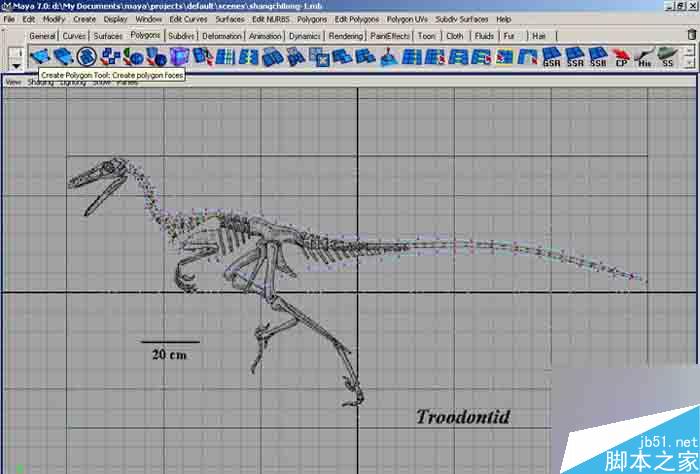This screenshot has width=700, height=474.
Task: Click the Troodontid label in the viewport
Action: click(x=463, y=417)
